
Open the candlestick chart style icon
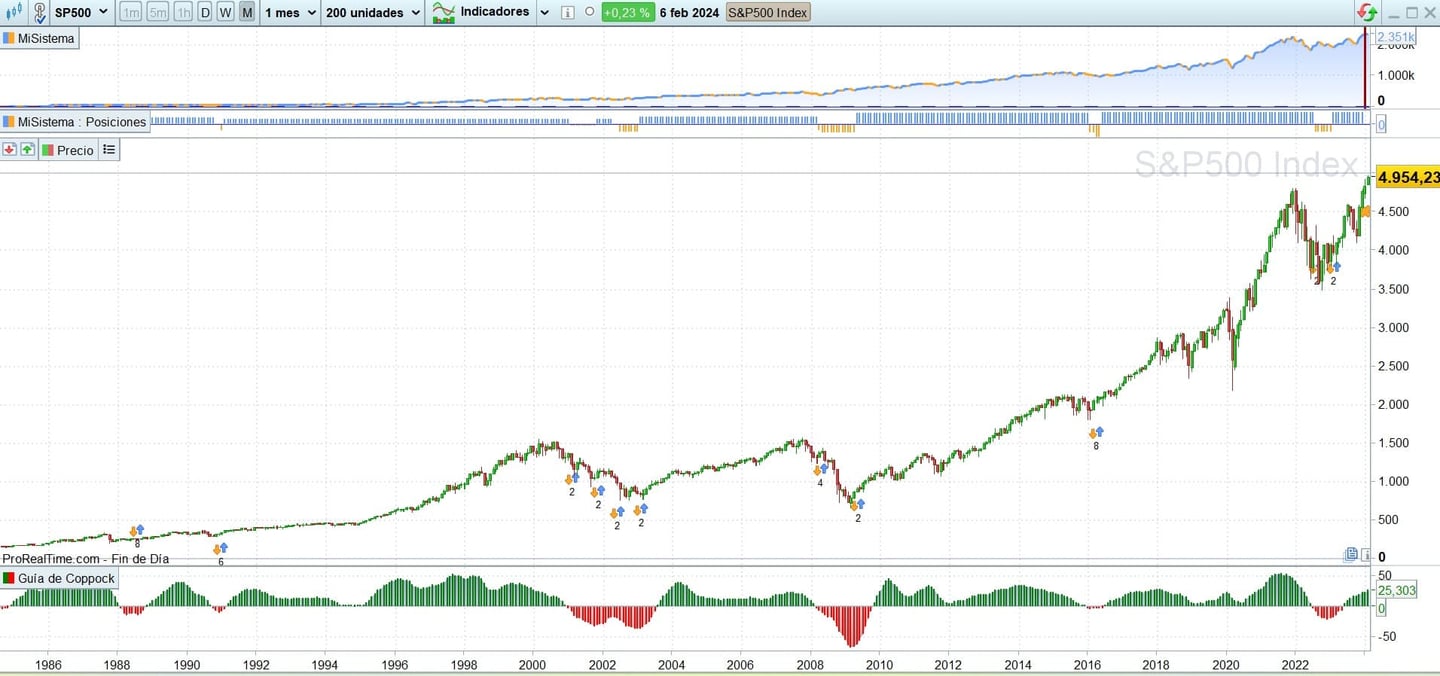[x=13, y=13]
